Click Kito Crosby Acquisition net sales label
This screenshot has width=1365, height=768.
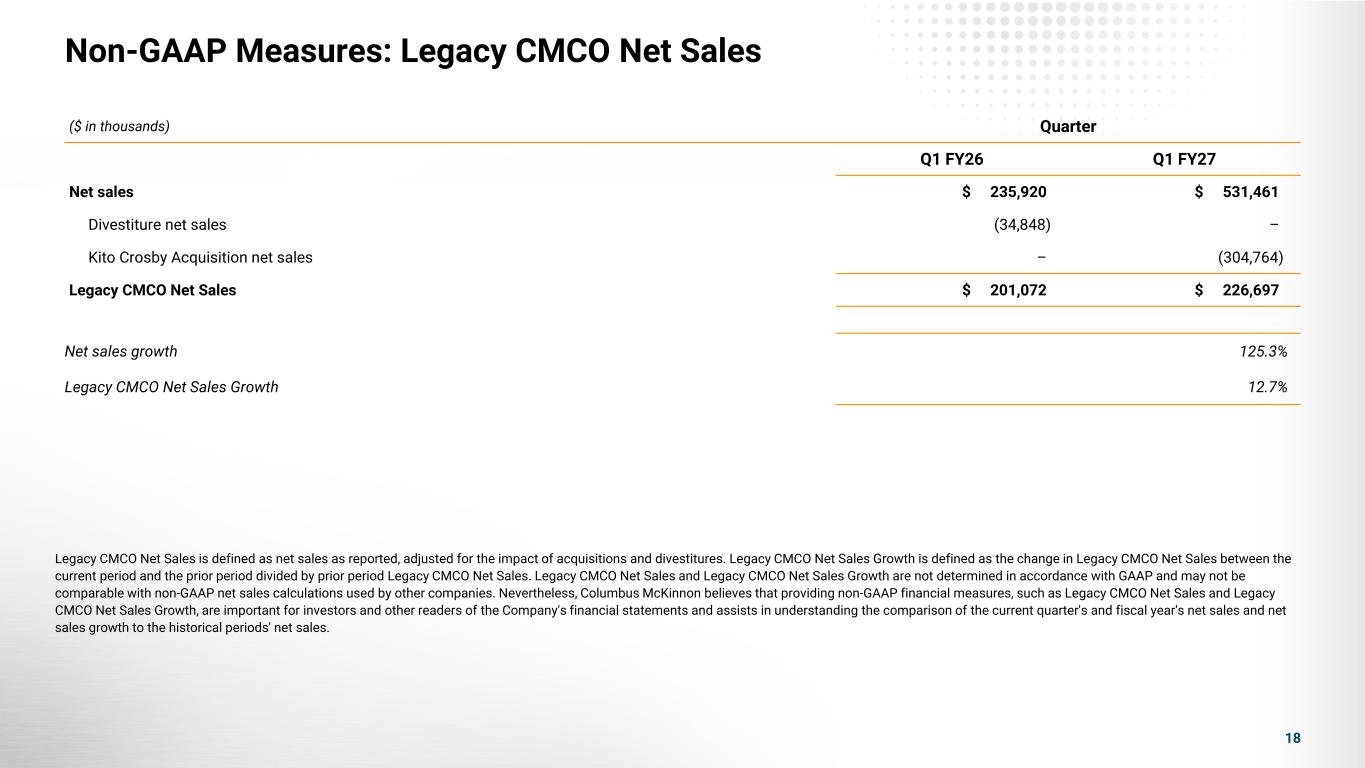pos(200,257)
